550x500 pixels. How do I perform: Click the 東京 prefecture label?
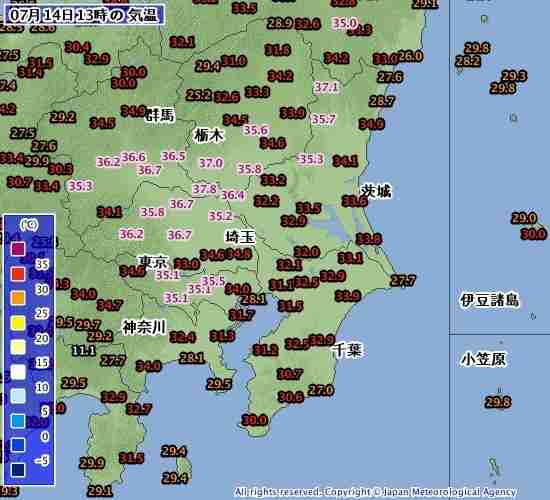pyautogui.click(x=153, y=262)
